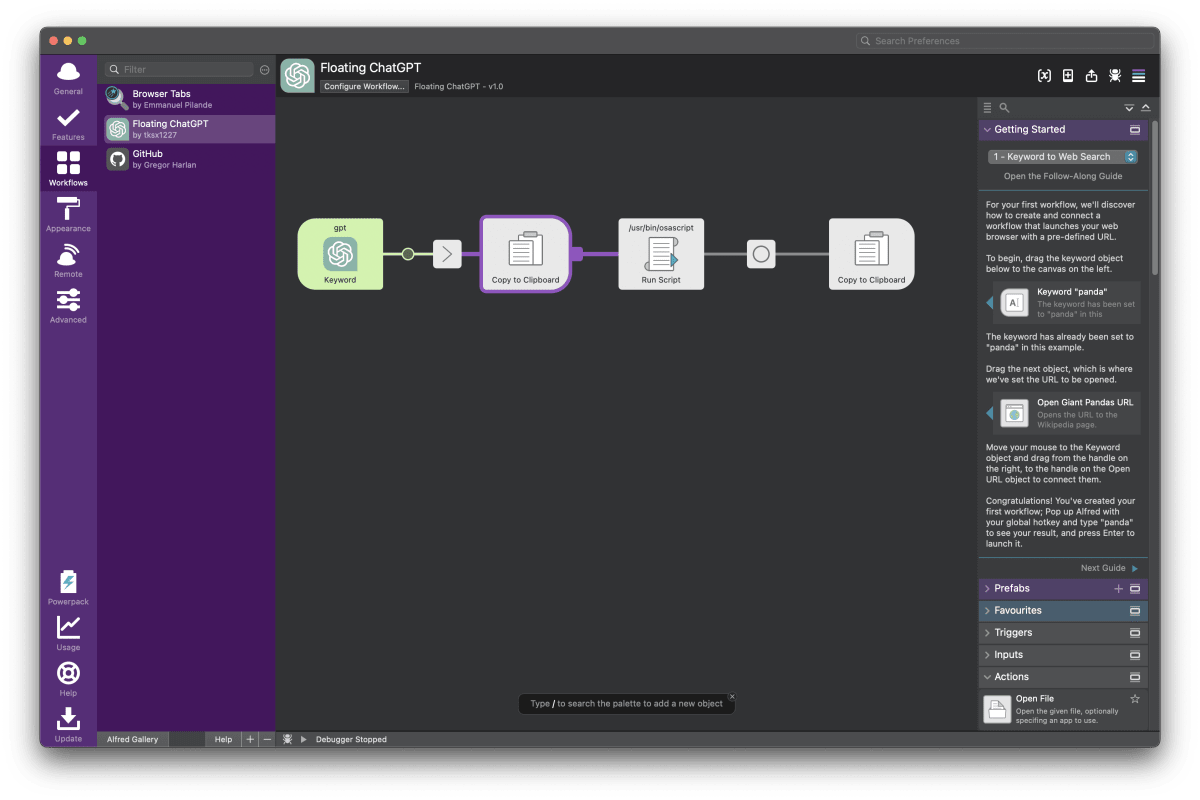Collapse all palette sections chevron up
The image size is (1200, 800).
point(1145,107)
